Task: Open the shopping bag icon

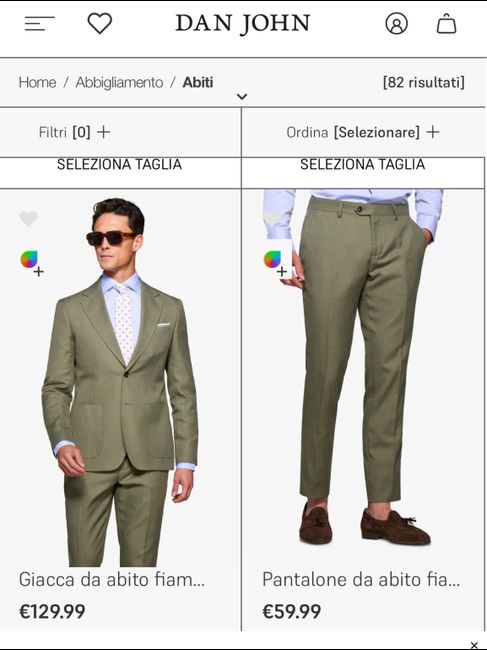Action: coord(446,23)
